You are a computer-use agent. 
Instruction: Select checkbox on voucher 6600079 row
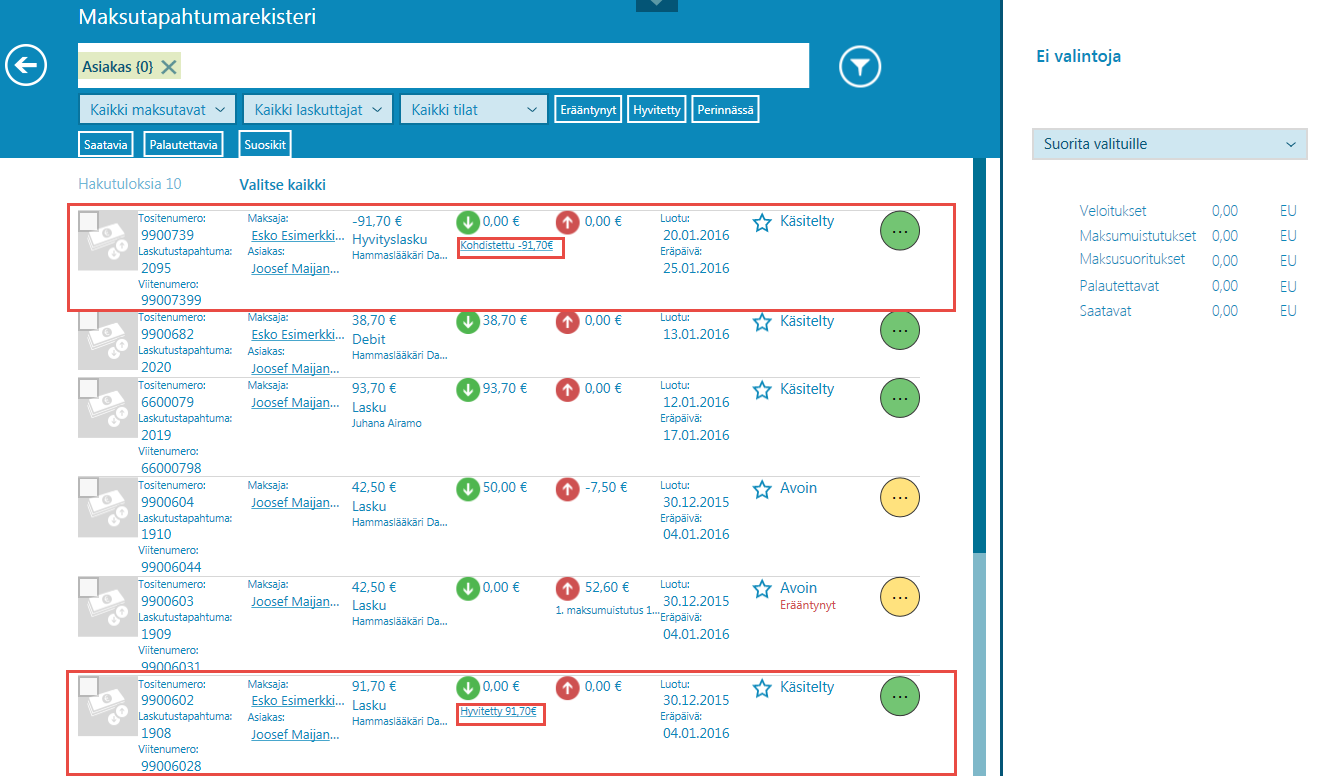click(88, 388)
